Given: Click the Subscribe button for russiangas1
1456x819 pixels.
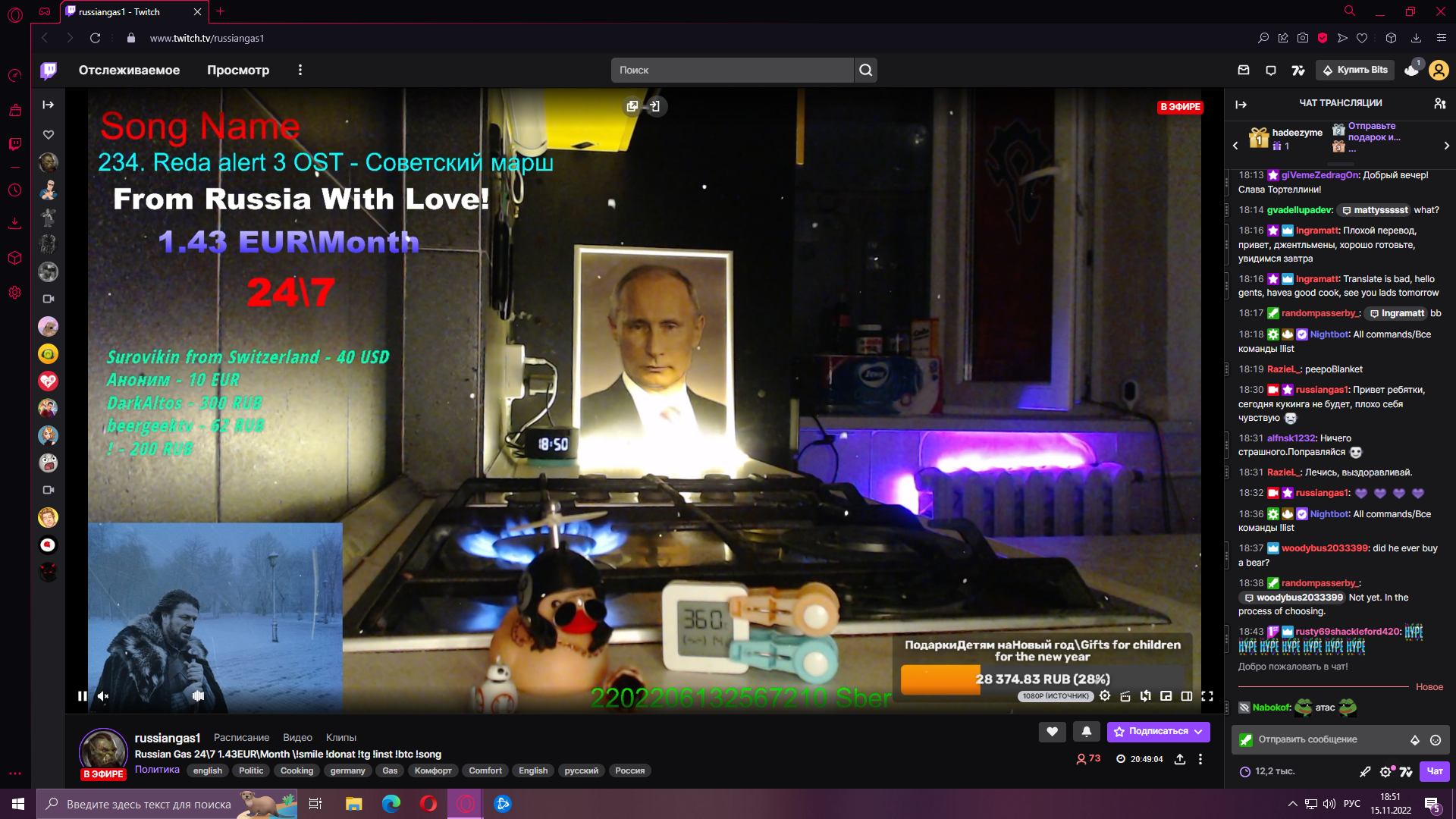Looking at the screenshot, I should [1156, 731].
